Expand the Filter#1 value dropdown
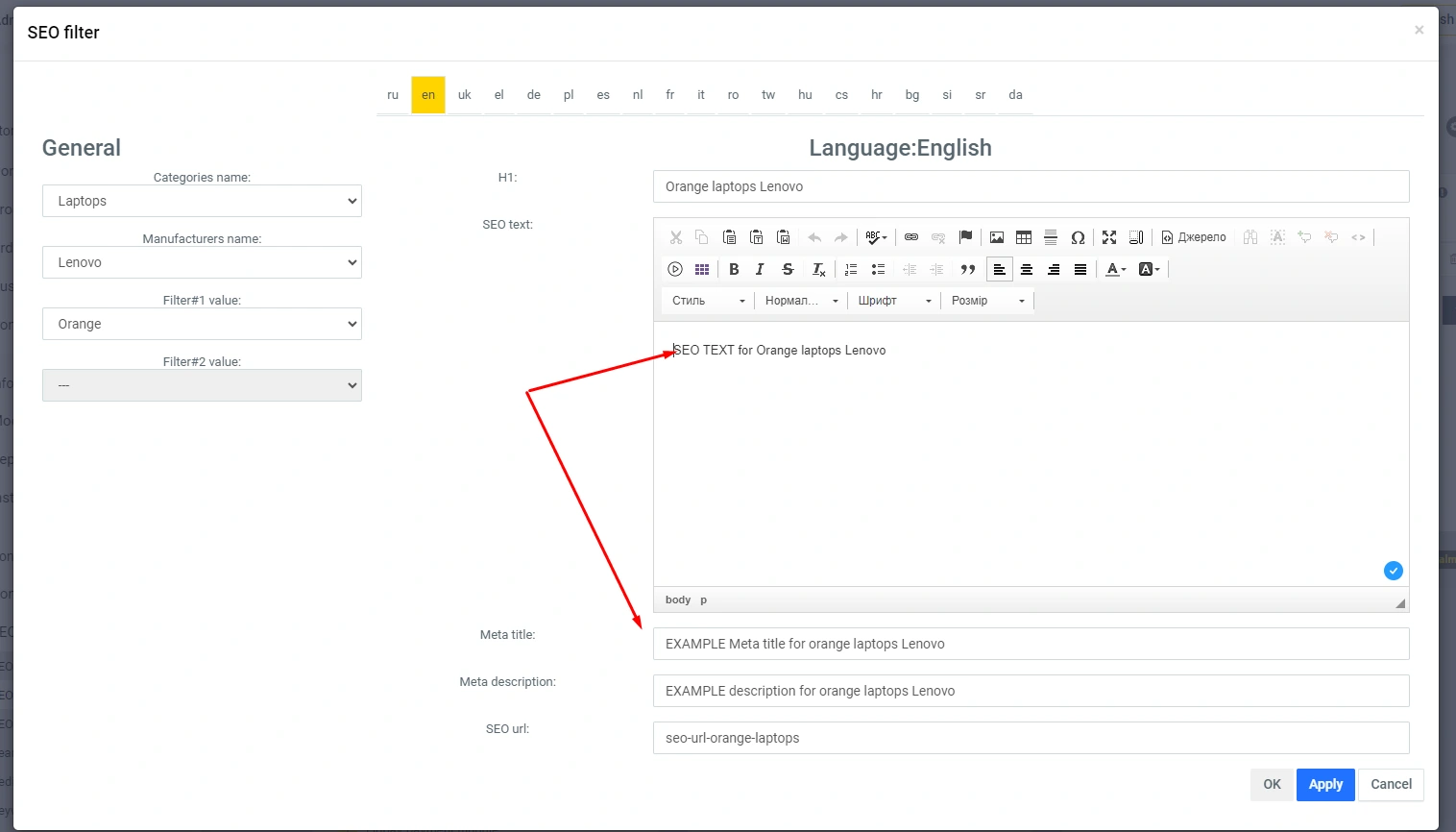 tap(202, 324)
